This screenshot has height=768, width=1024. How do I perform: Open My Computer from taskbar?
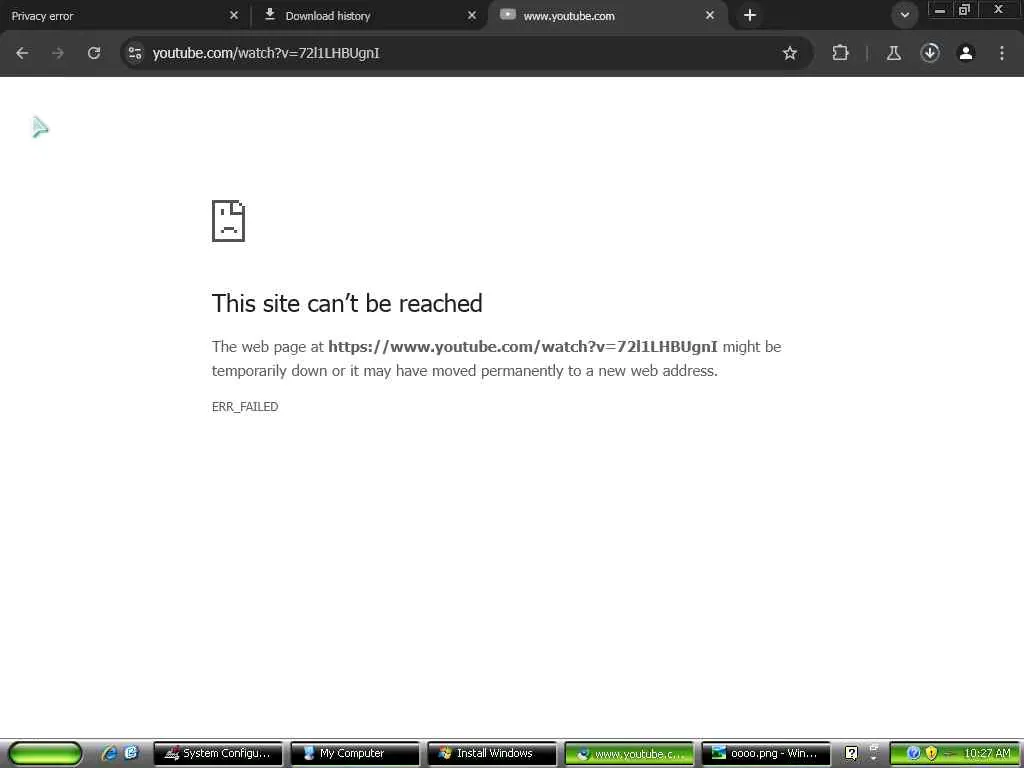click(355, 754)
